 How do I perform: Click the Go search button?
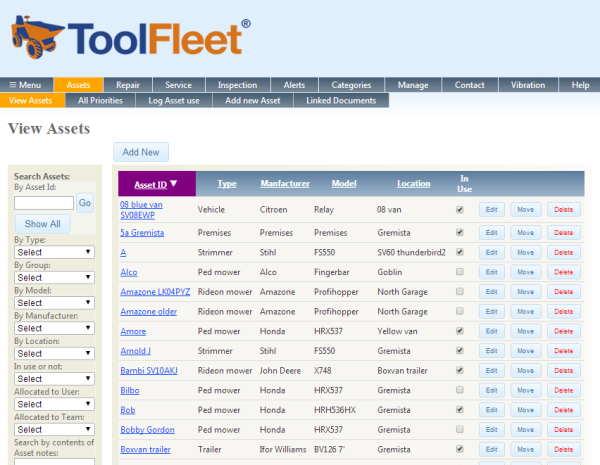pos(85,203)
